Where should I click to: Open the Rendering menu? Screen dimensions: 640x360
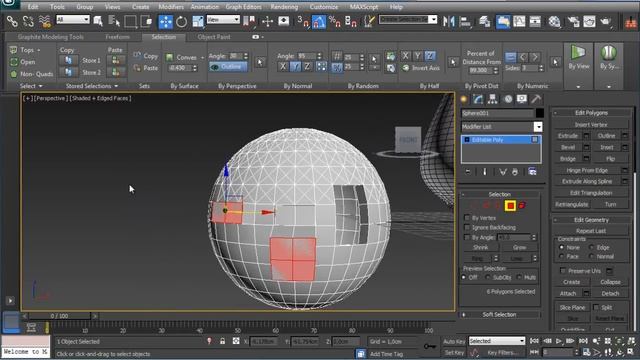(284, 7)
